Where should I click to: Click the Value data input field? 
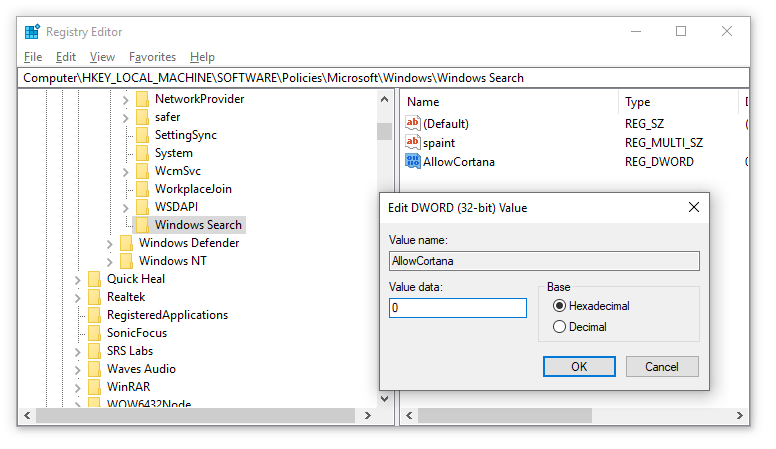coord(458,308)
